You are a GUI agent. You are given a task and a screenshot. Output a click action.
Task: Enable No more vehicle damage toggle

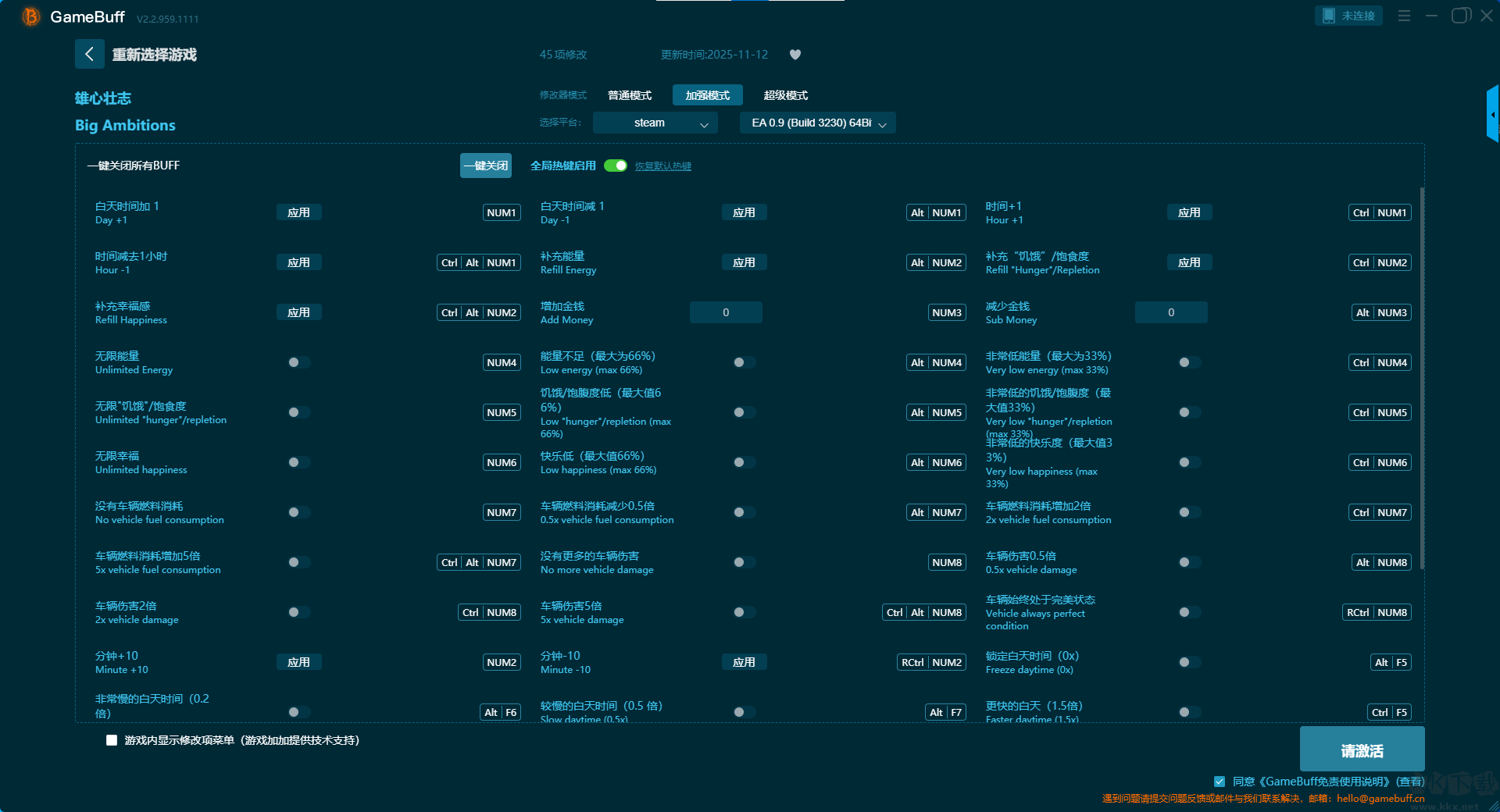(x=744, y=562)
